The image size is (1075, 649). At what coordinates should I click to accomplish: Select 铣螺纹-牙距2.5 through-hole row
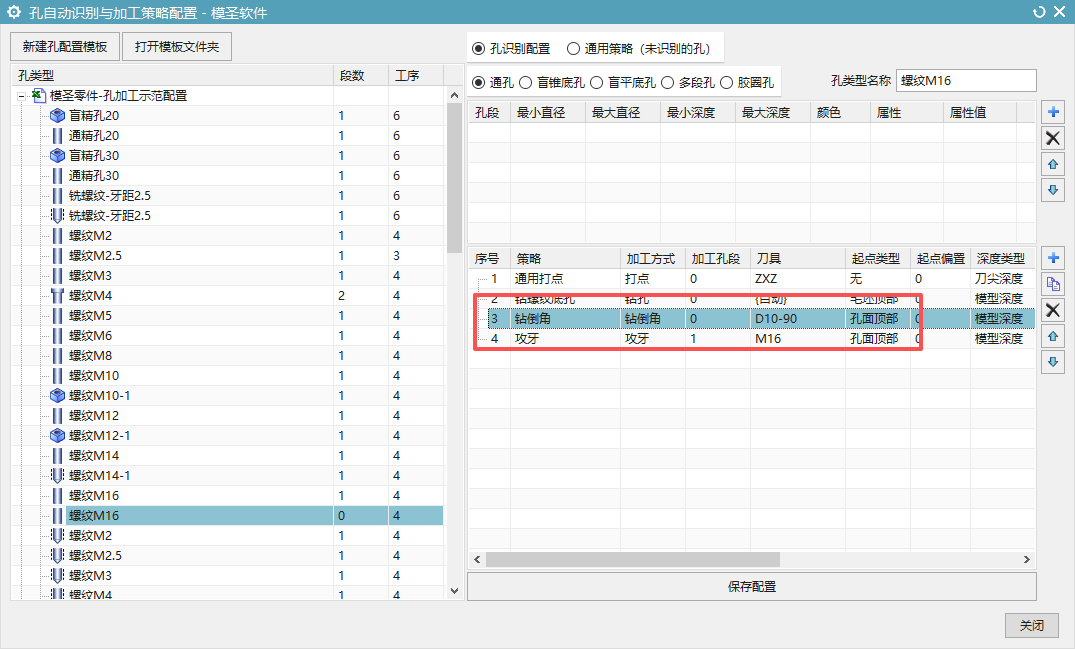pos(228,195)
